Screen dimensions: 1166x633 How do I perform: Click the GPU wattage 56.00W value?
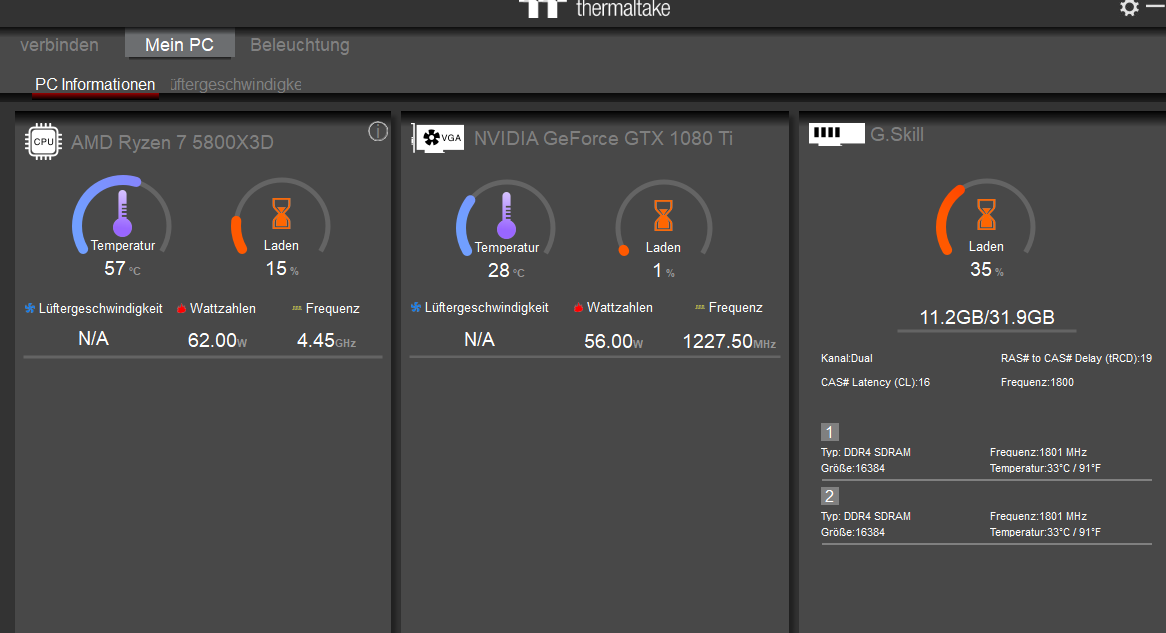coord(613,341)
